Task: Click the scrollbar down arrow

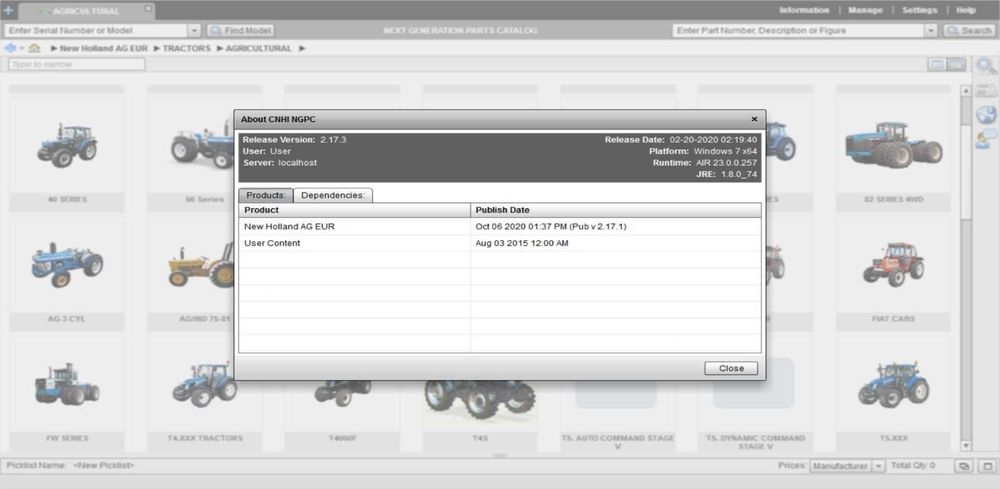Action: [x=966, y=446]
